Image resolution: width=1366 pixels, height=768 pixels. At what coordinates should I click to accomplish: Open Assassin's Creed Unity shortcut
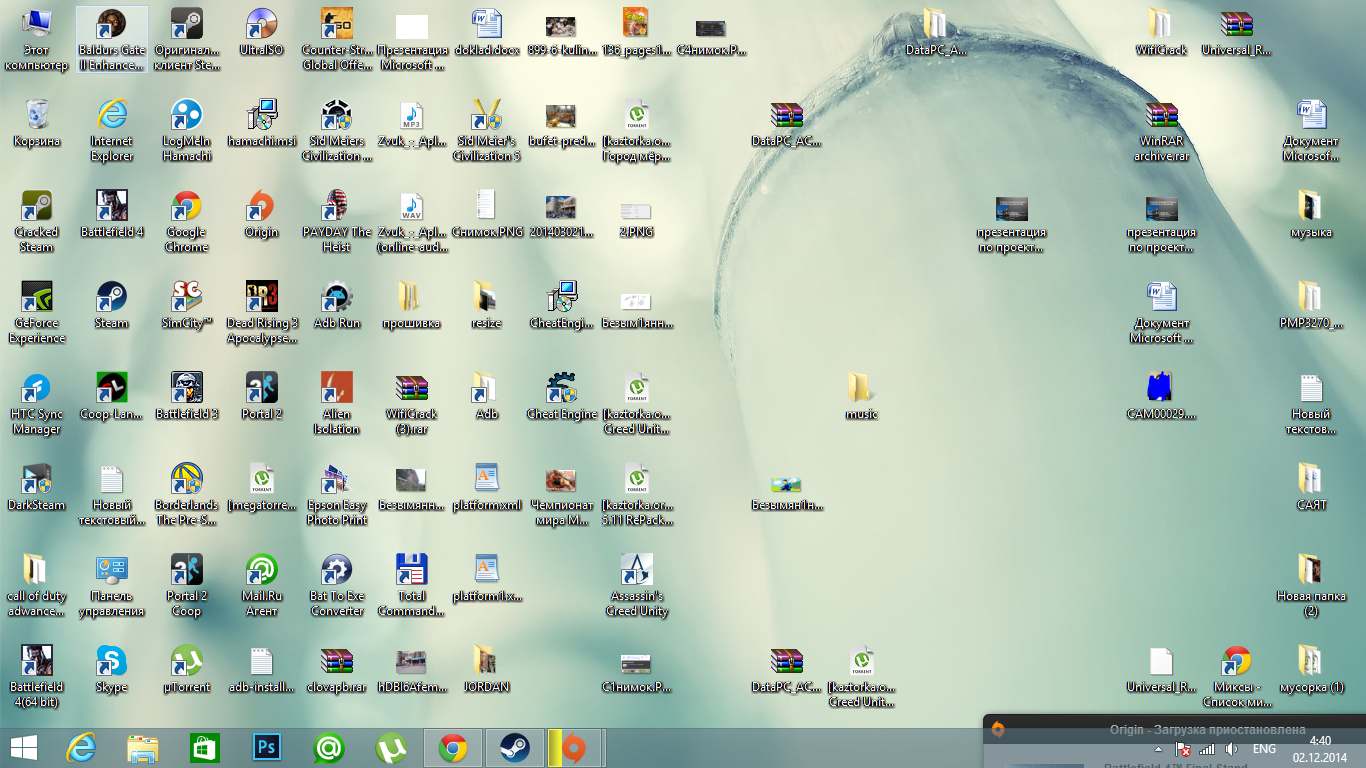[x=637, y=585]
